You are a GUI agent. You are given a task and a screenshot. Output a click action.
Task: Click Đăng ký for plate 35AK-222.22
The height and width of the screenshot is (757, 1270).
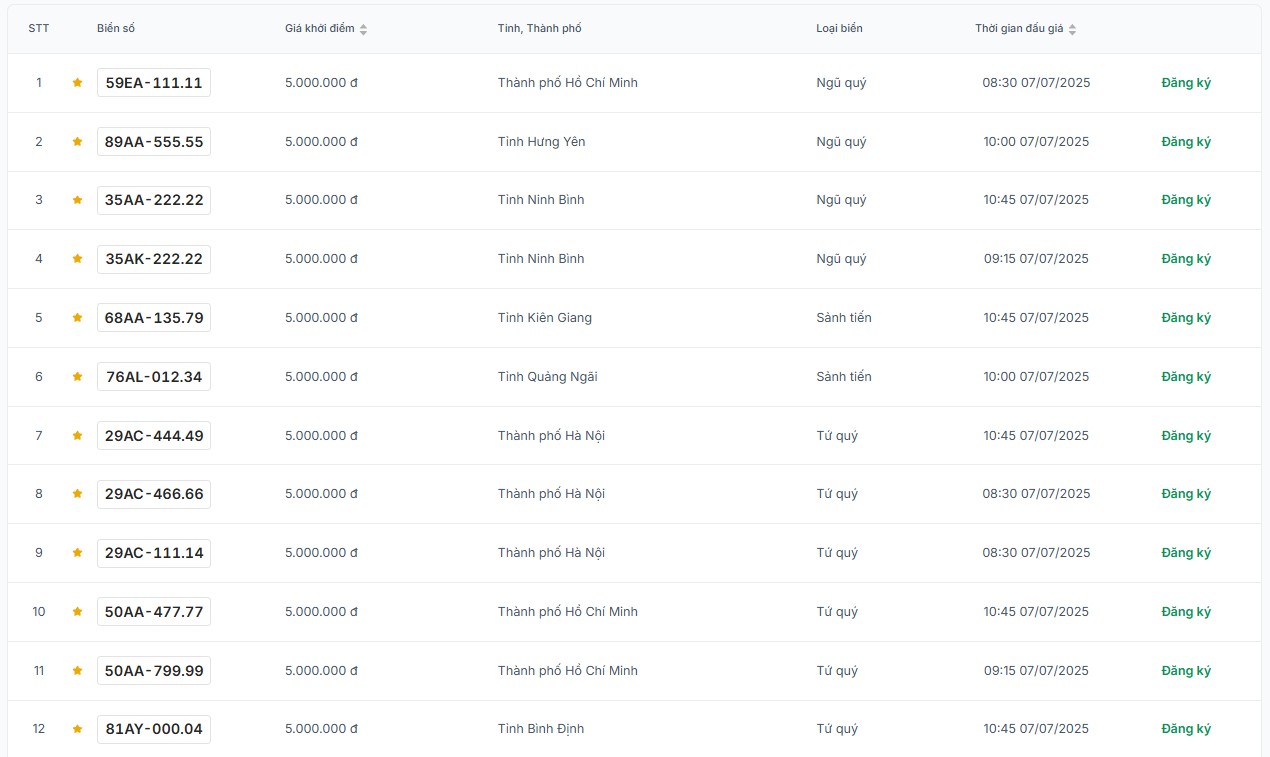1186,259
